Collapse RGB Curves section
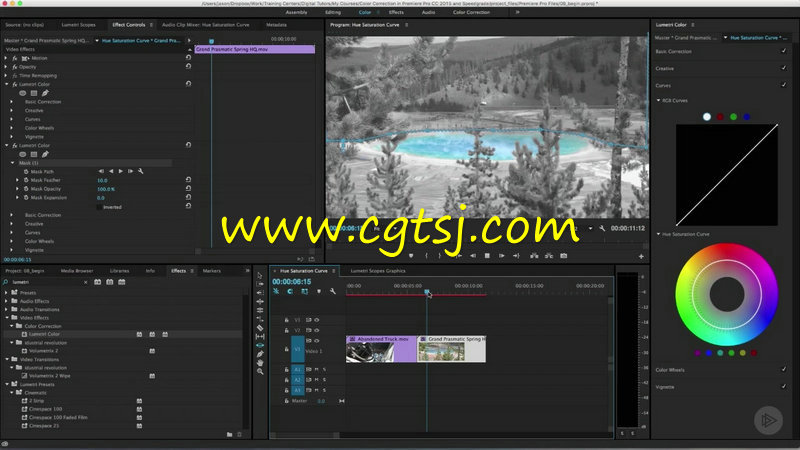Viewport: 800px width, 450px height. coord(658,101)
